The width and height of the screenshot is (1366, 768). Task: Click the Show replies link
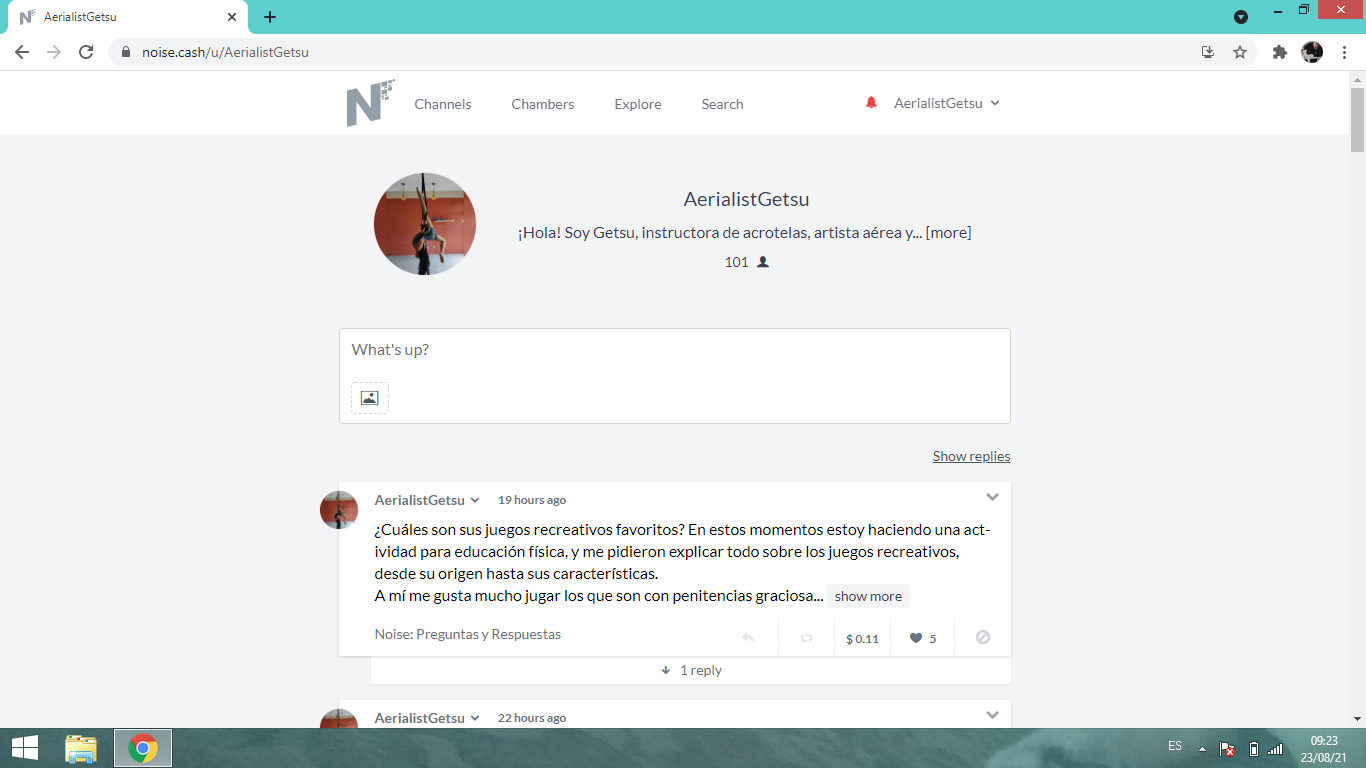click(971, 456)
